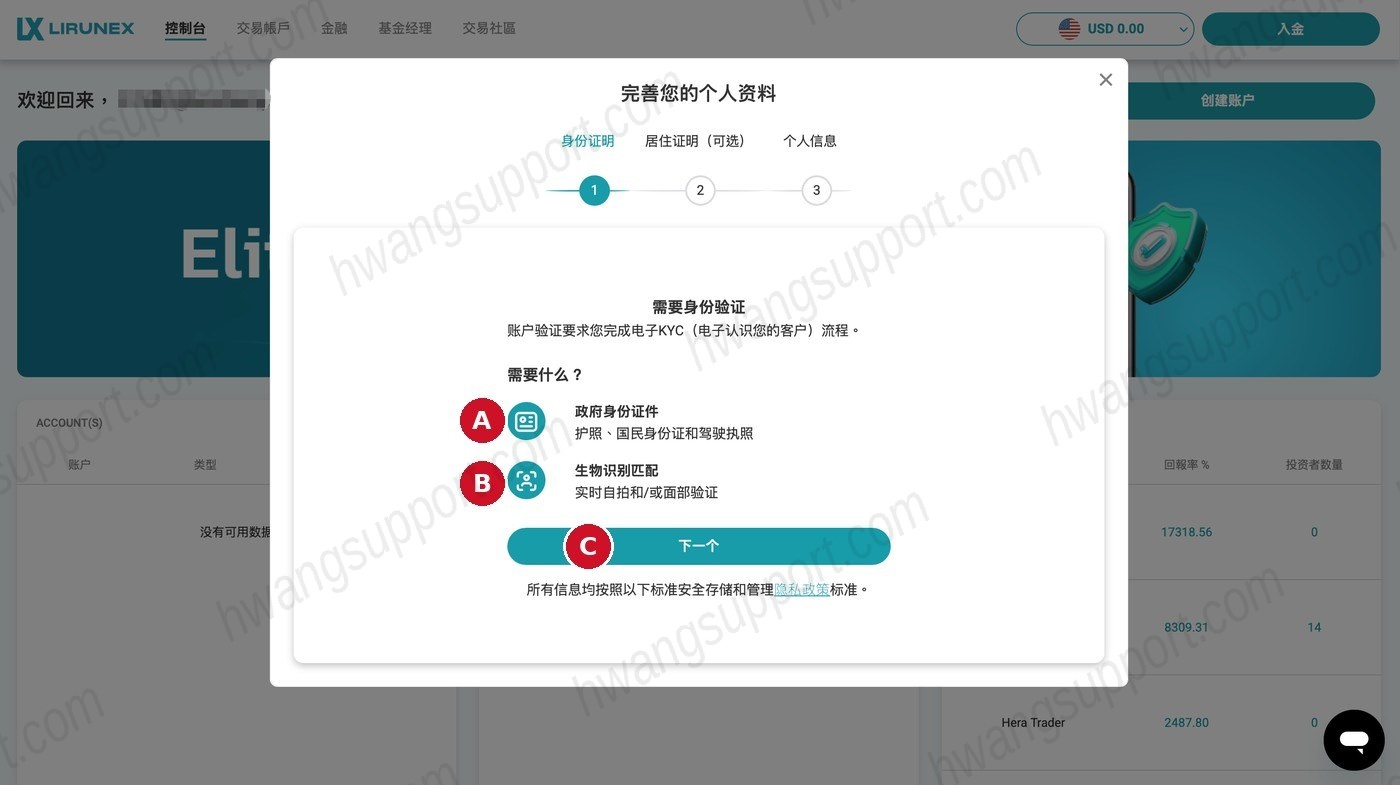1400x785 pixels.
Task: Open the 隐私政策 link
Action: pyautogui.click(x=802, y=590)
